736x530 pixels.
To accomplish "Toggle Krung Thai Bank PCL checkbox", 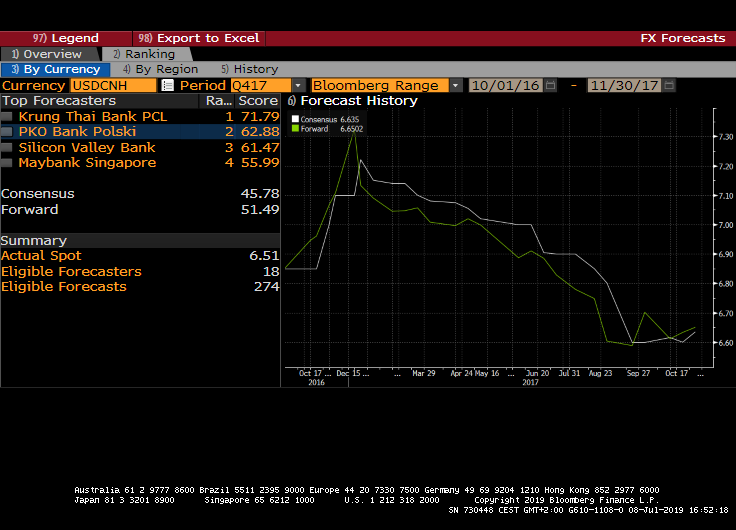I will 8,117.
